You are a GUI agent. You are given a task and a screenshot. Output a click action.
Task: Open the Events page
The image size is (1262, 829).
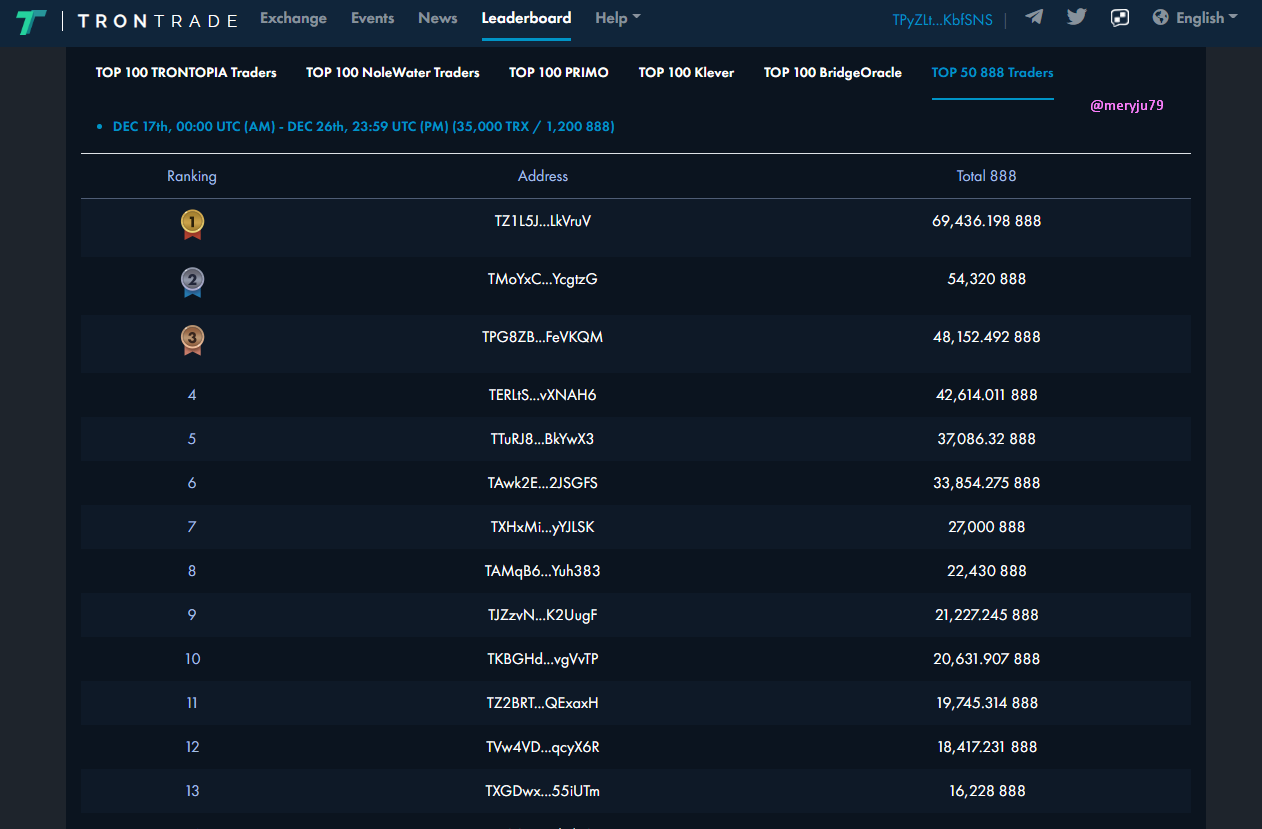[372, 18]
